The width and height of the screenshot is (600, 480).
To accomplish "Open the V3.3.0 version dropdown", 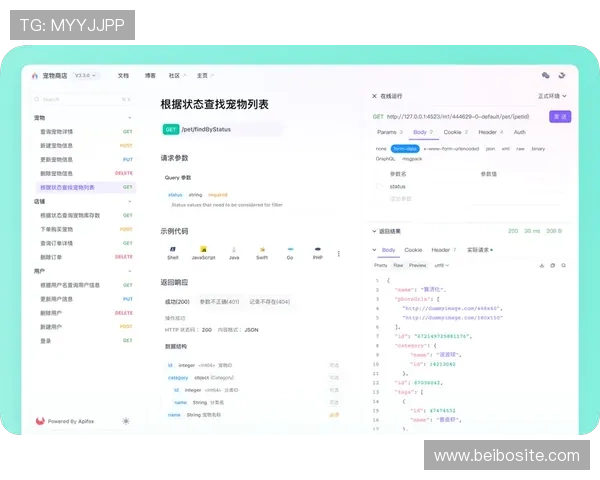I will (85, 75).
